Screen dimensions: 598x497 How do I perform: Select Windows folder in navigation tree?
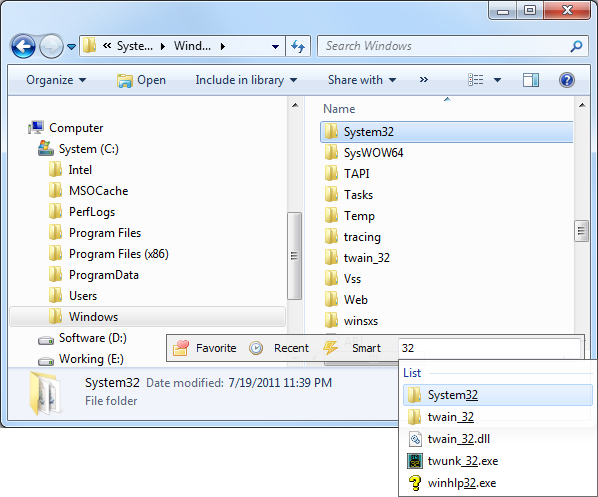point(147,317)
